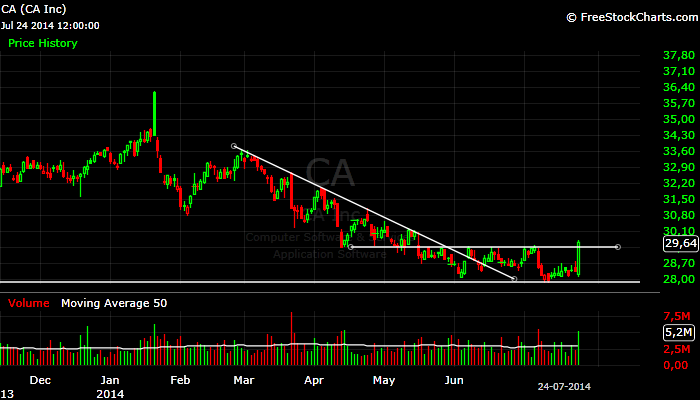Click the Jun month label on time axis
The height and width of the screenshot is (400, 700).
coord(454,380)
